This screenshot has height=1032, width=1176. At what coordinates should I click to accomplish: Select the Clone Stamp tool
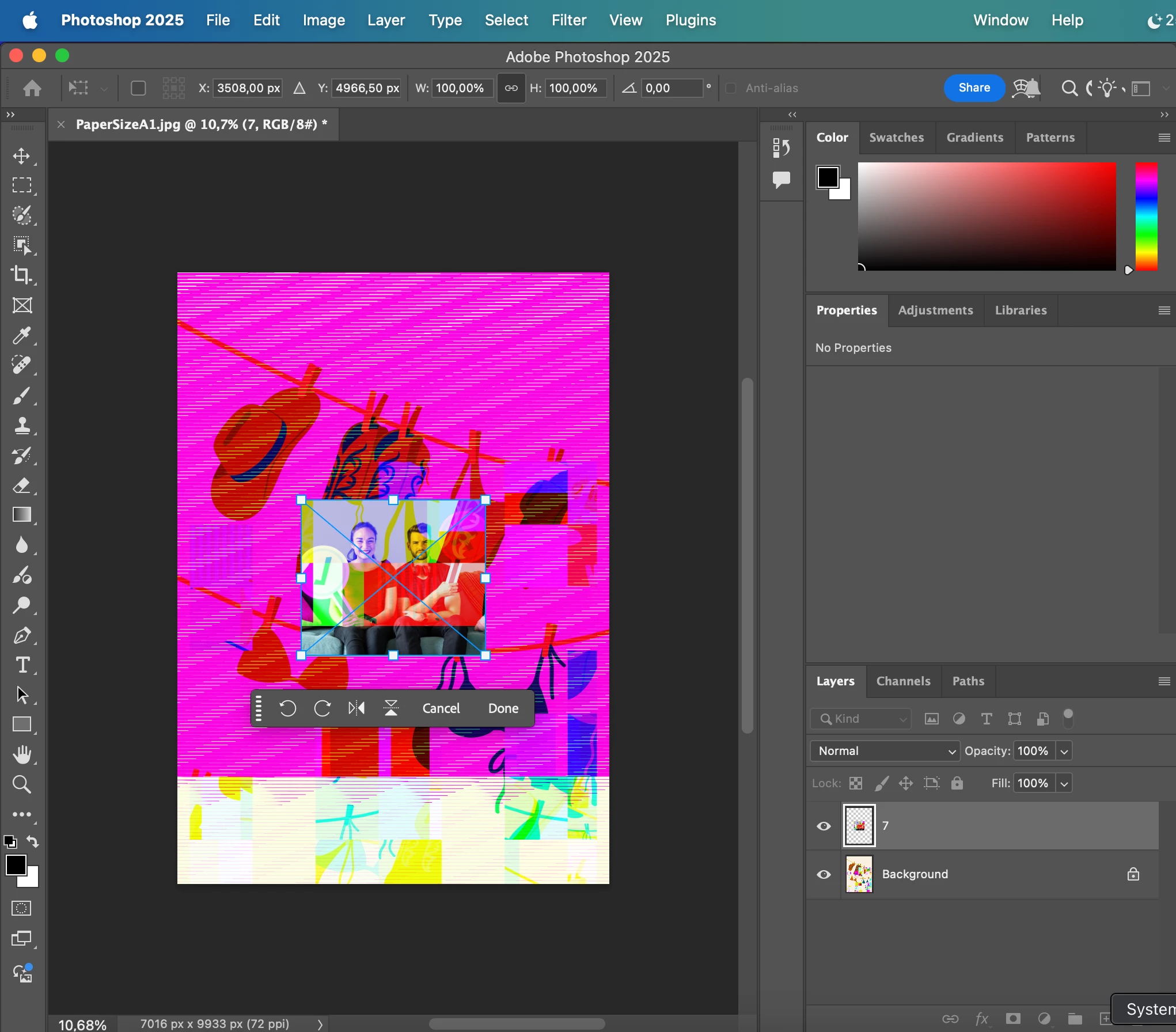coord(22,426)
